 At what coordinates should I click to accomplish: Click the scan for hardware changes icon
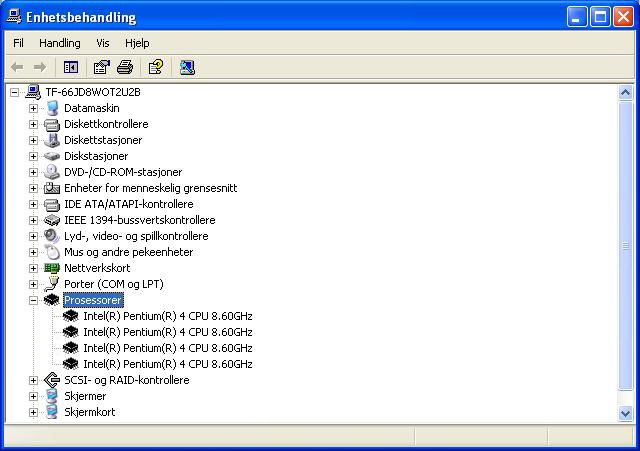pyautogui.click(x=187, y=67)
